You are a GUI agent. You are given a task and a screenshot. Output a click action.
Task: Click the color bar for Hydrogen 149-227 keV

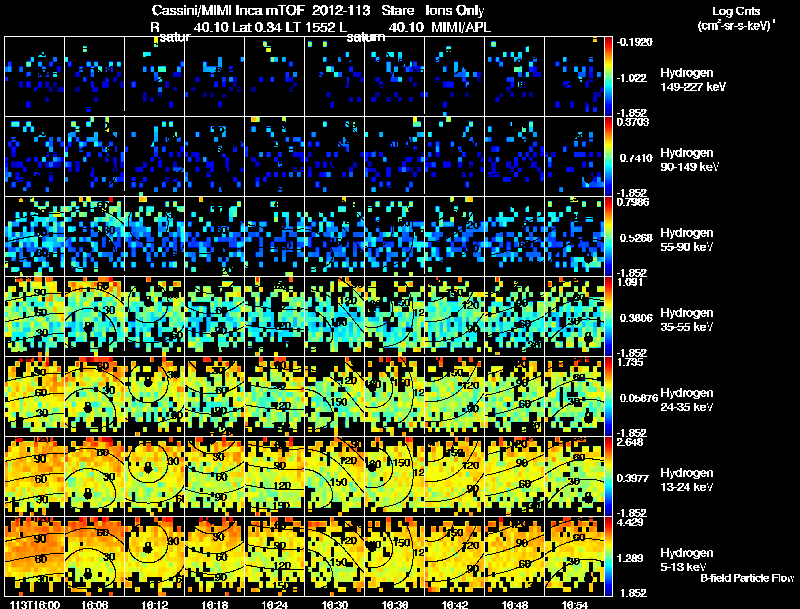(608, 77)
